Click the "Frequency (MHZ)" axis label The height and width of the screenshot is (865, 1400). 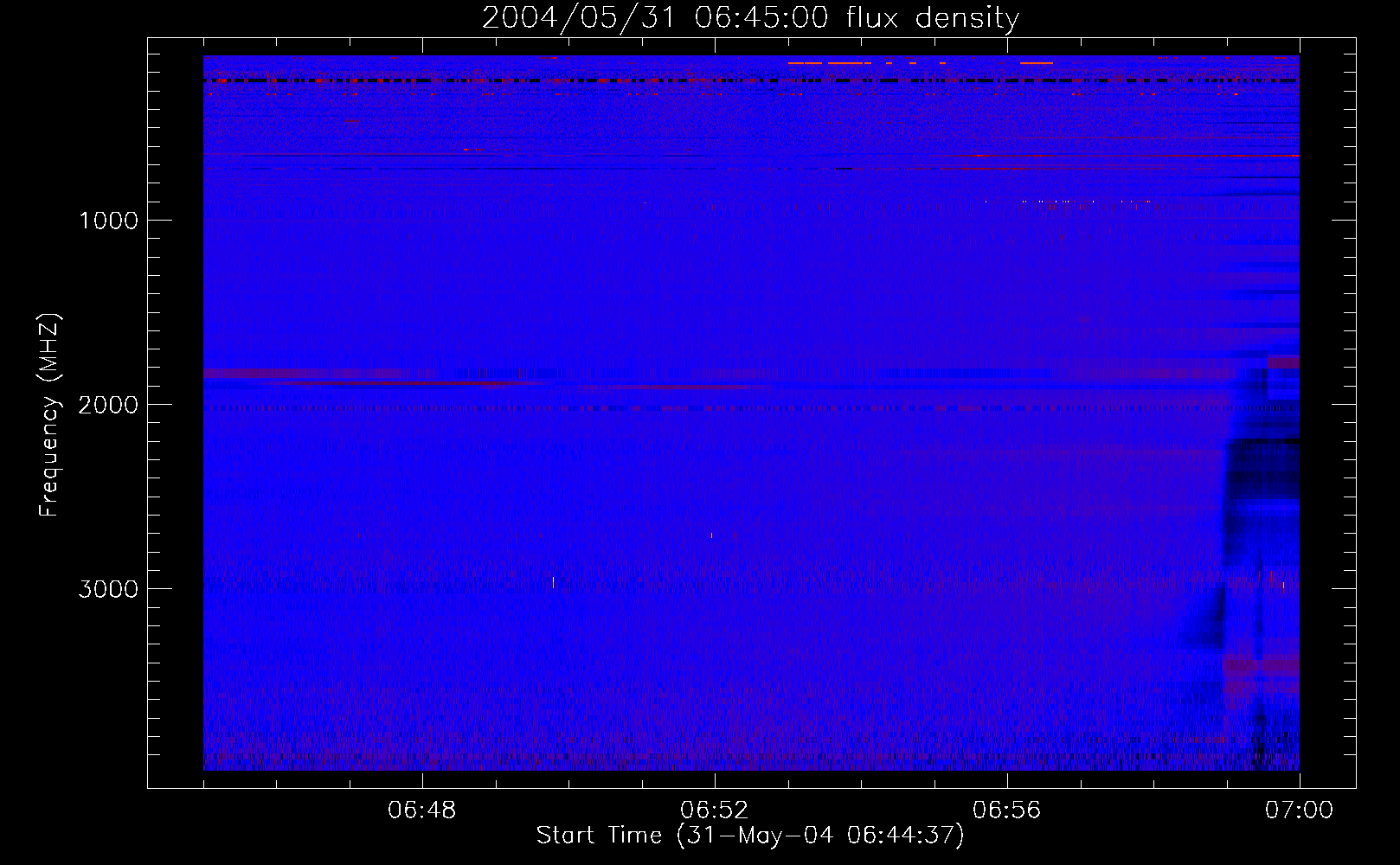point(50,415)
